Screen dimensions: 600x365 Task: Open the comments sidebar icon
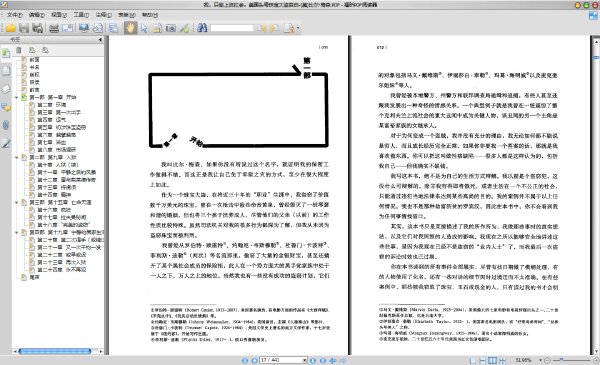[6, 108]
